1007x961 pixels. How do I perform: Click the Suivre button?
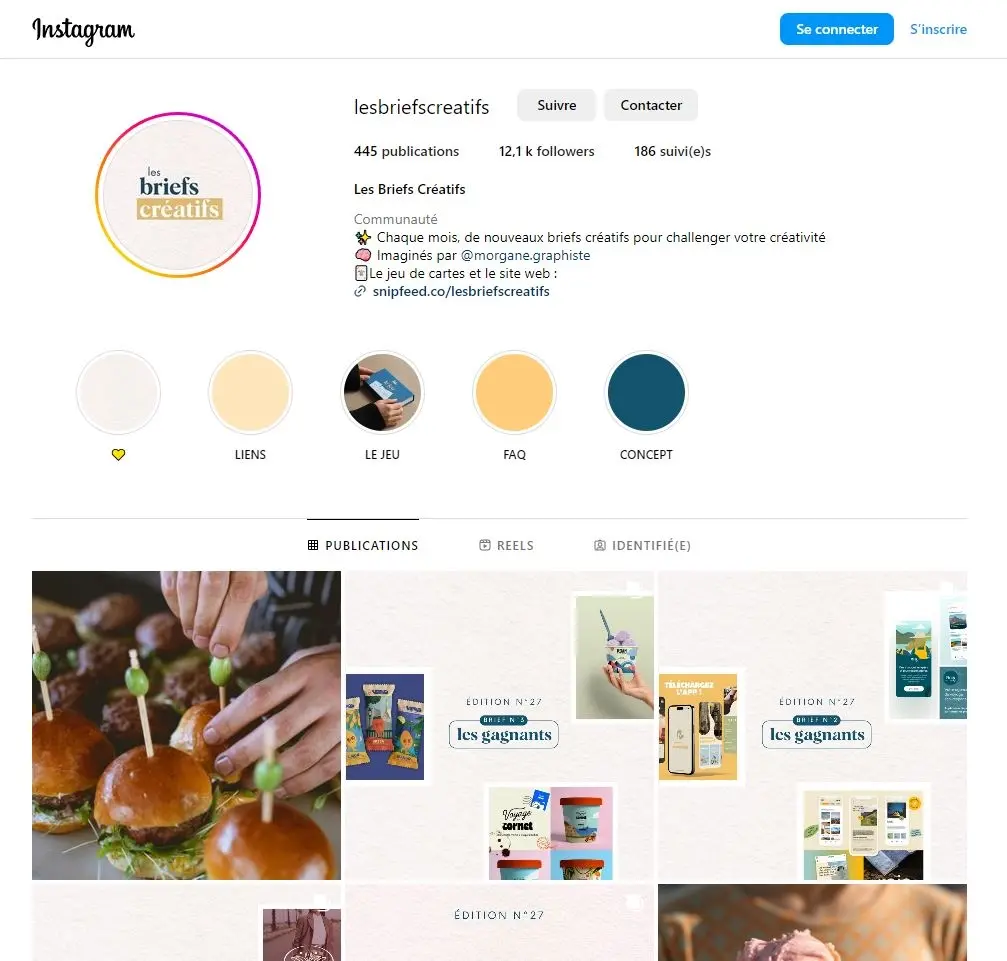point(556,105)
